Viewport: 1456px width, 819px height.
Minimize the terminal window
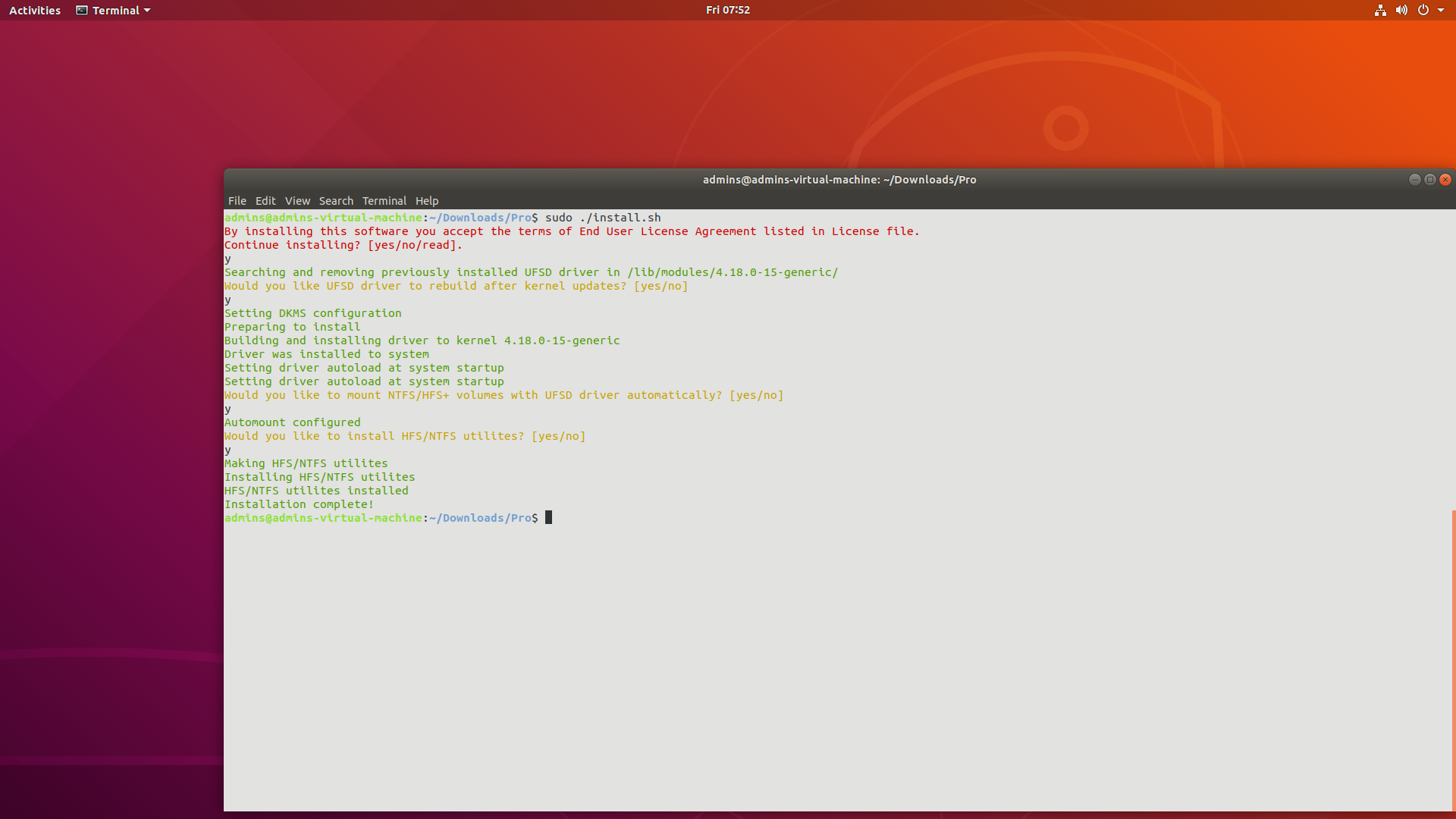pyautogui.click(x=1414, y=180)
